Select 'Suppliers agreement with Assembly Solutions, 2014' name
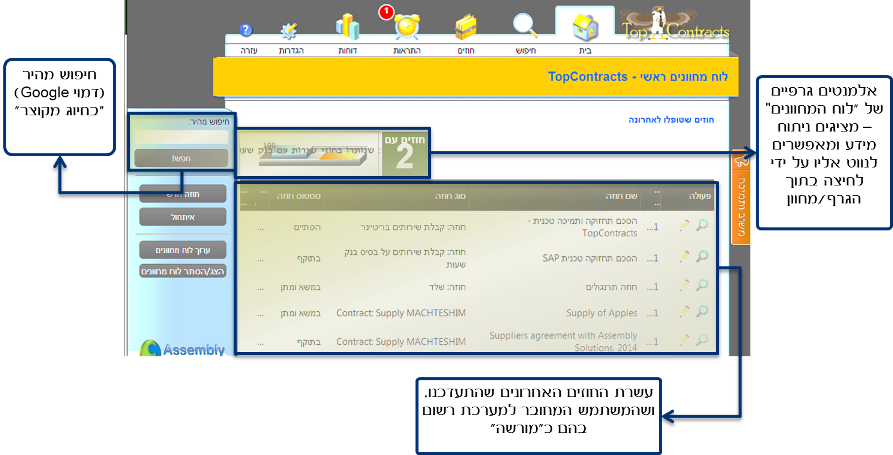Viewport: 893px width, 455px height. click(x=563, y=342)
